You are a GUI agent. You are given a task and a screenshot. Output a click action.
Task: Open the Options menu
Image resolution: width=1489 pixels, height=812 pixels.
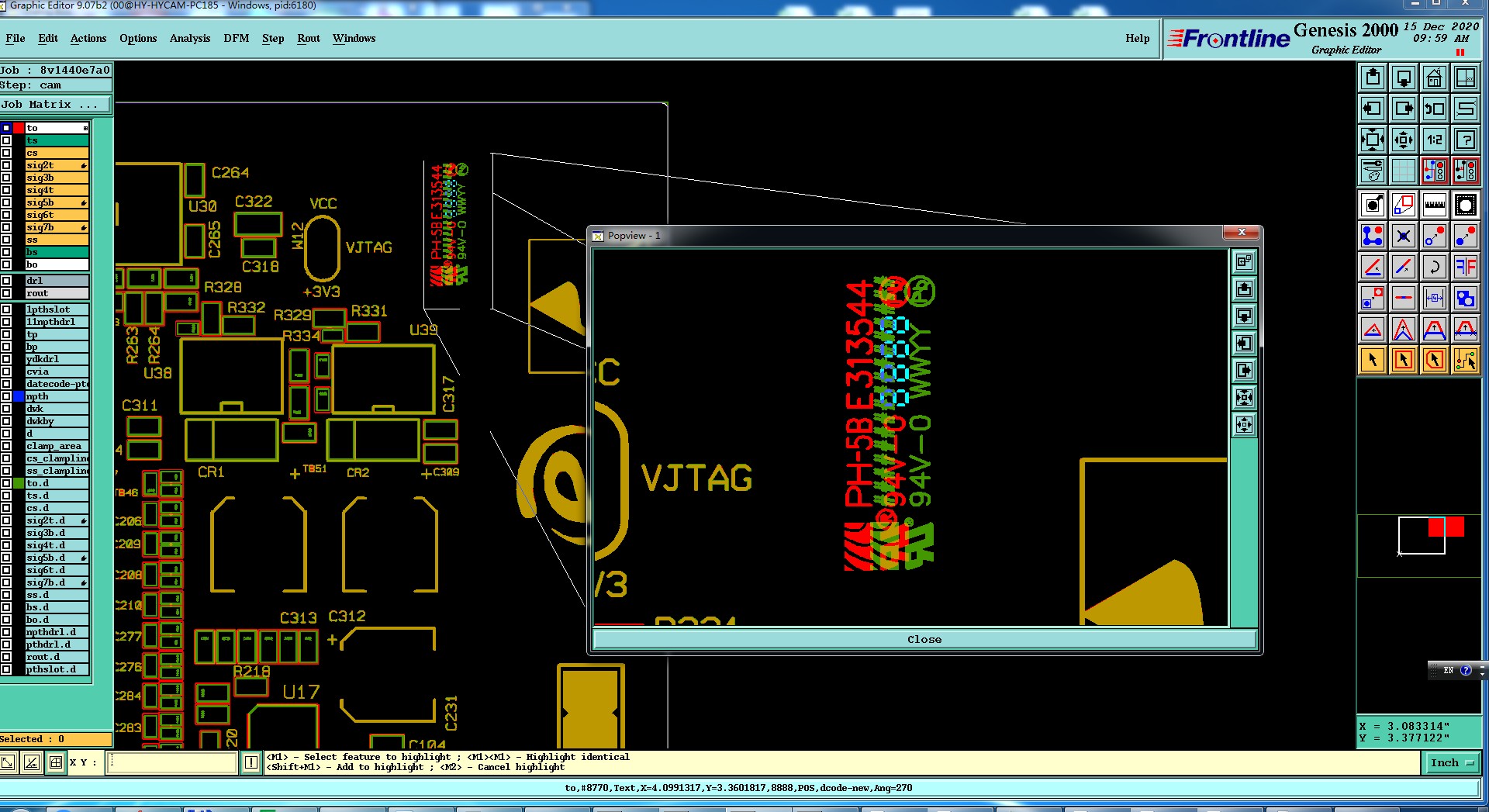point(138,38)
